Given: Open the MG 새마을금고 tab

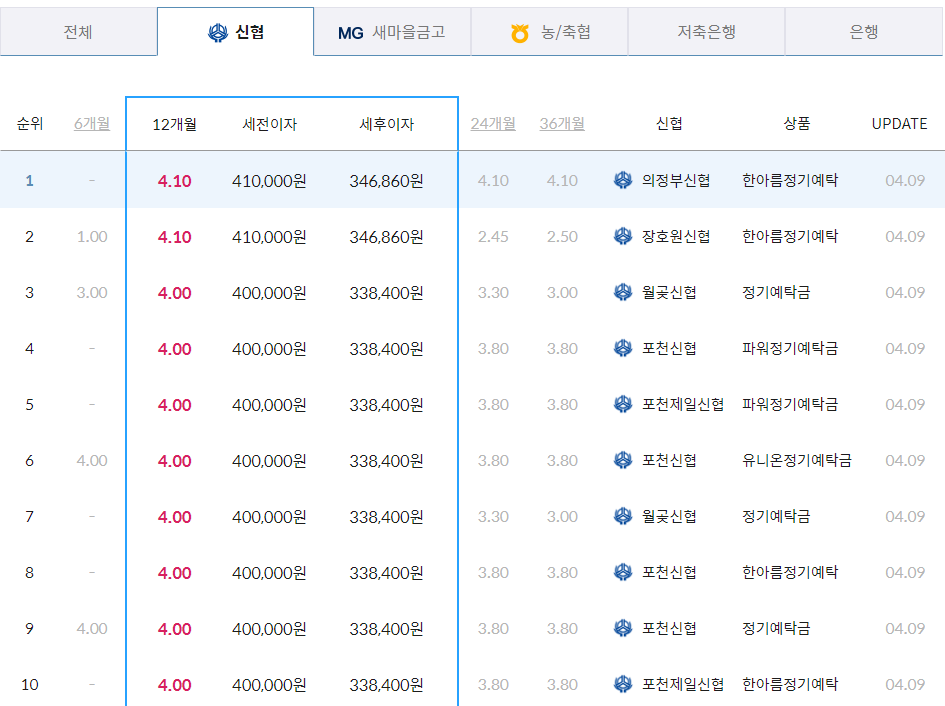Looking at the screenshot, I should (x=392, y=32).
